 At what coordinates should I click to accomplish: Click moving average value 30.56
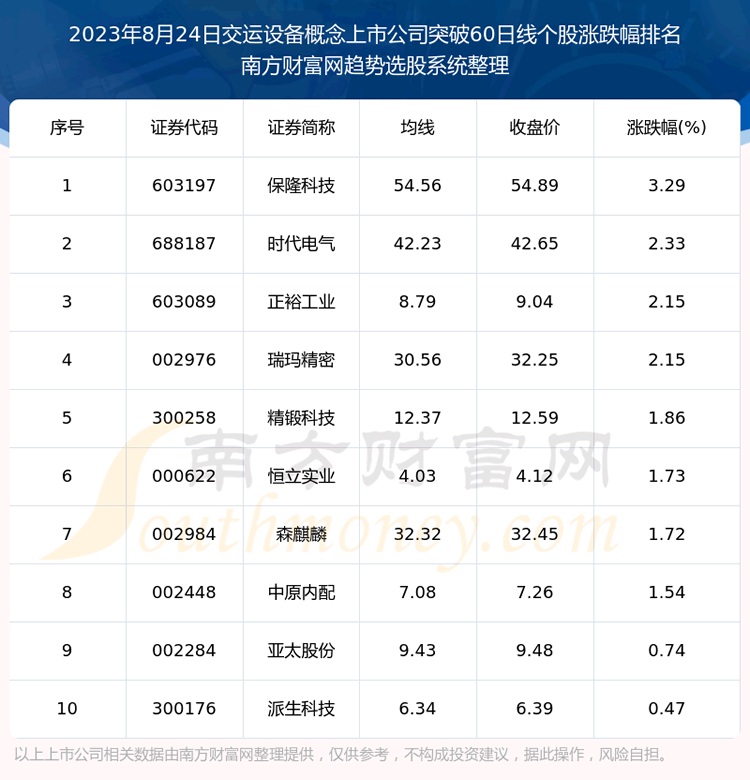pyautogui.click(x=417, y=360)
